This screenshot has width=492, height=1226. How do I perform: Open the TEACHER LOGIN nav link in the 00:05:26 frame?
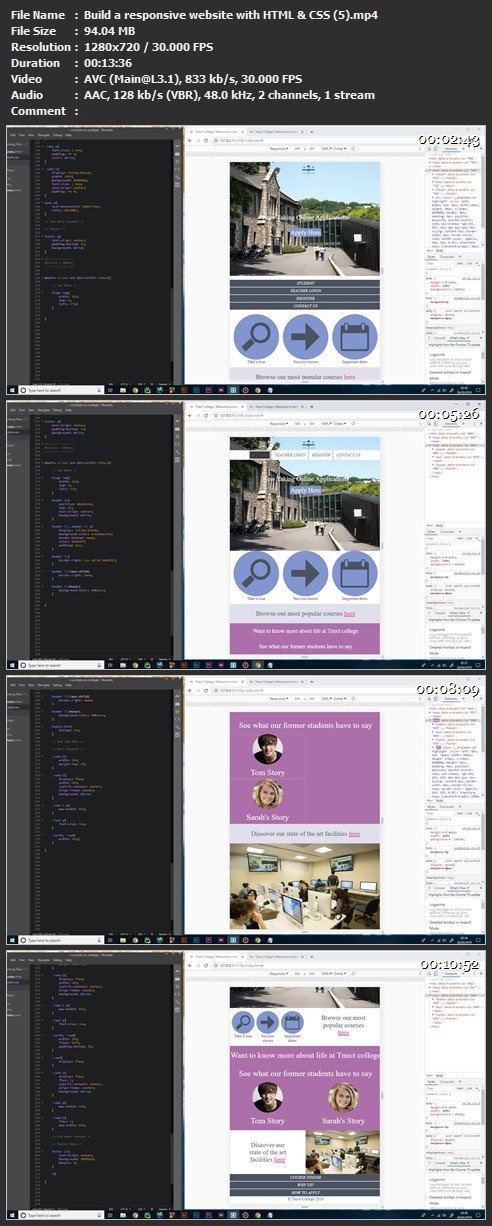289,455
